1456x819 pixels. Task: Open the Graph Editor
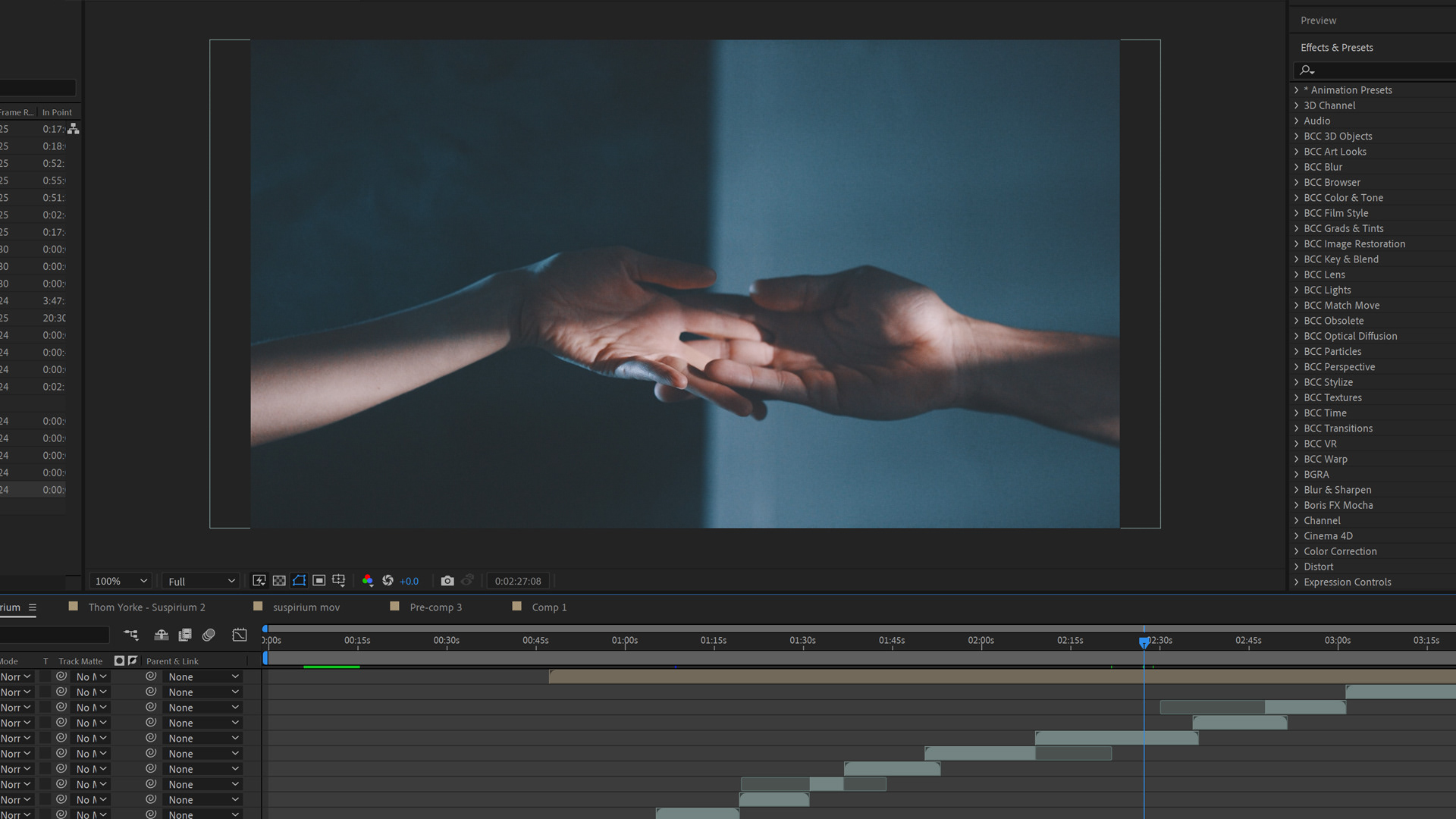[240, 635]
